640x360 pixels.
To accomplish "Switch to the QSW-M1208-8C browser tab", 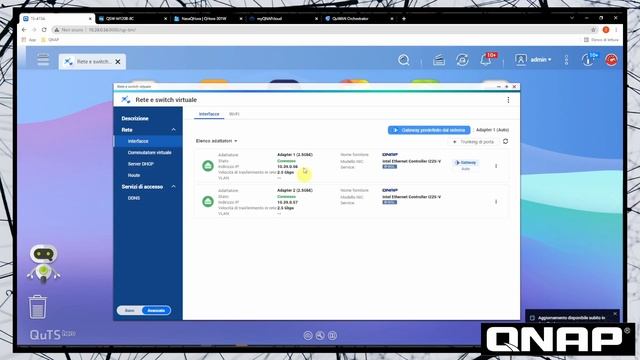I will tap(133, 19).
